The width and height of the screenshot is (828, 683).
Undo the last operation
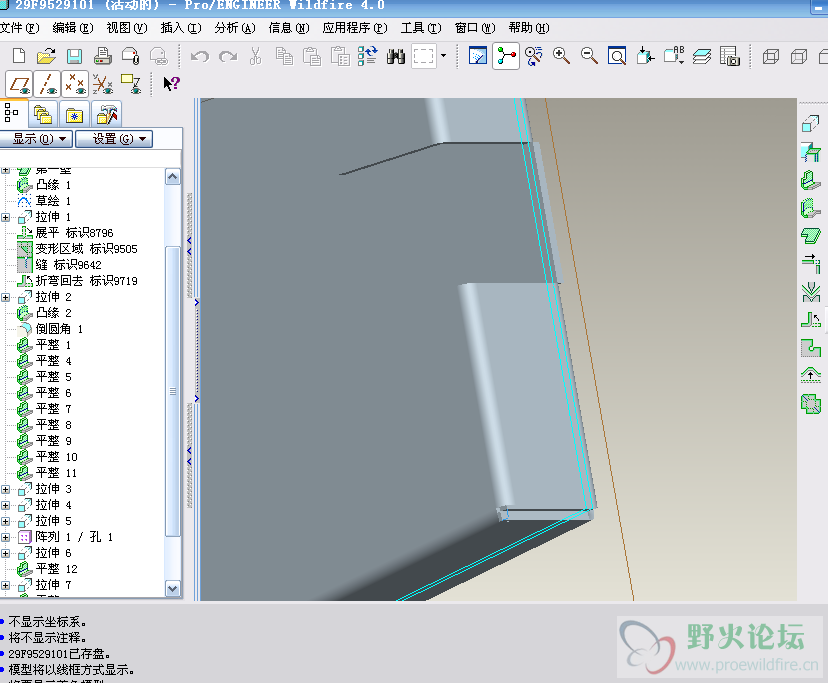pos(200,56)
